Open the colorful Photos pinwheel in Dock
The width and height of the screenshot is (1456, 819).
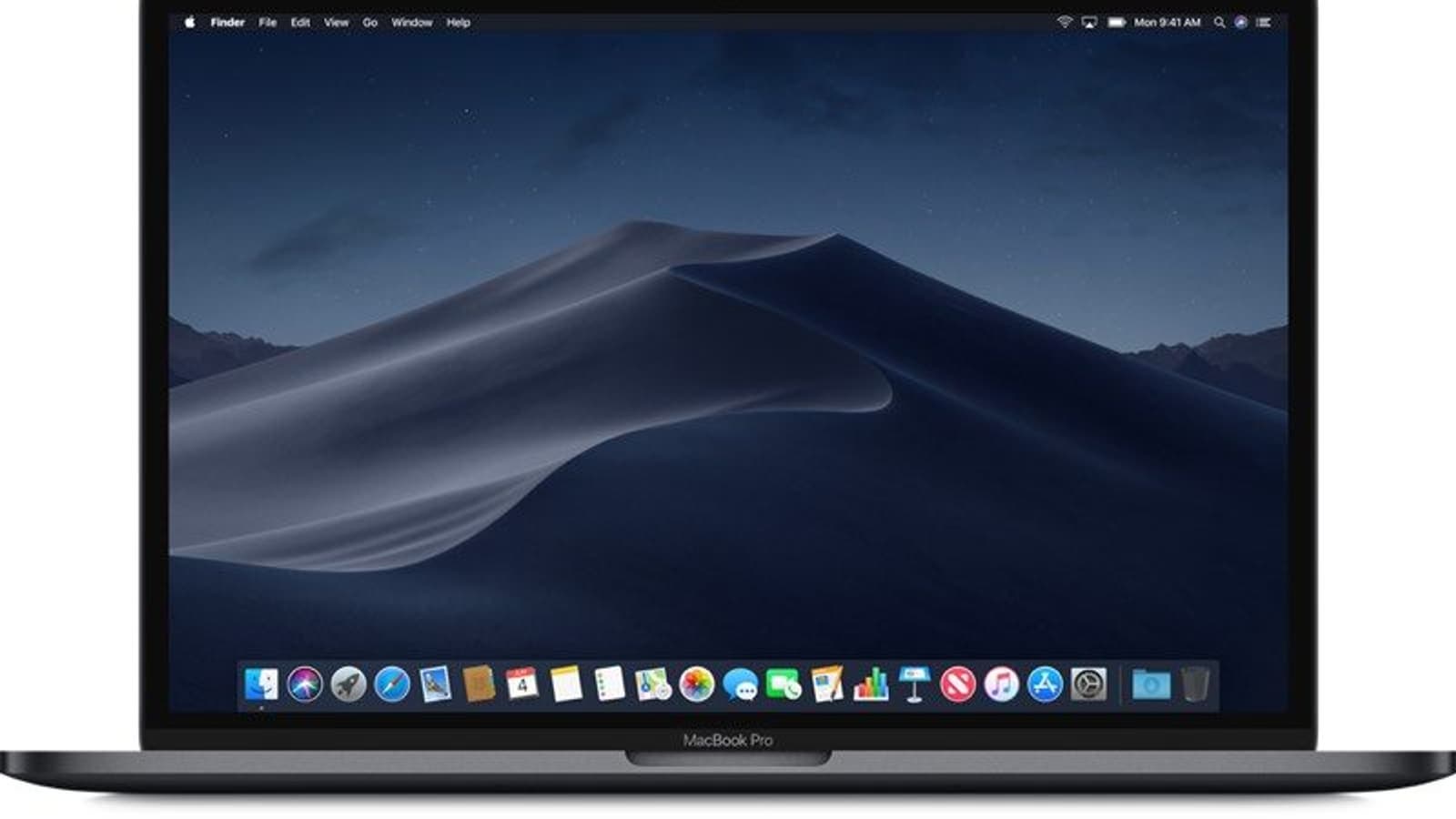coord(697,684)
